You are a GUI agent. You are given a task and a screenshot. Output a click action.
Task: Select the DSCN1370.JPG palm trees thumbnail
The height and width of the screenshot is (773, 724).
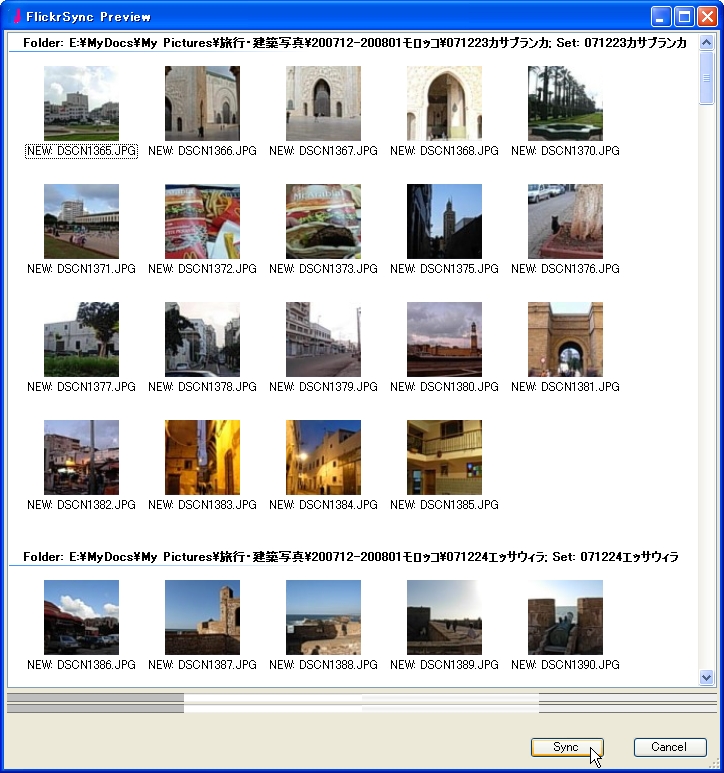[565, 104]
